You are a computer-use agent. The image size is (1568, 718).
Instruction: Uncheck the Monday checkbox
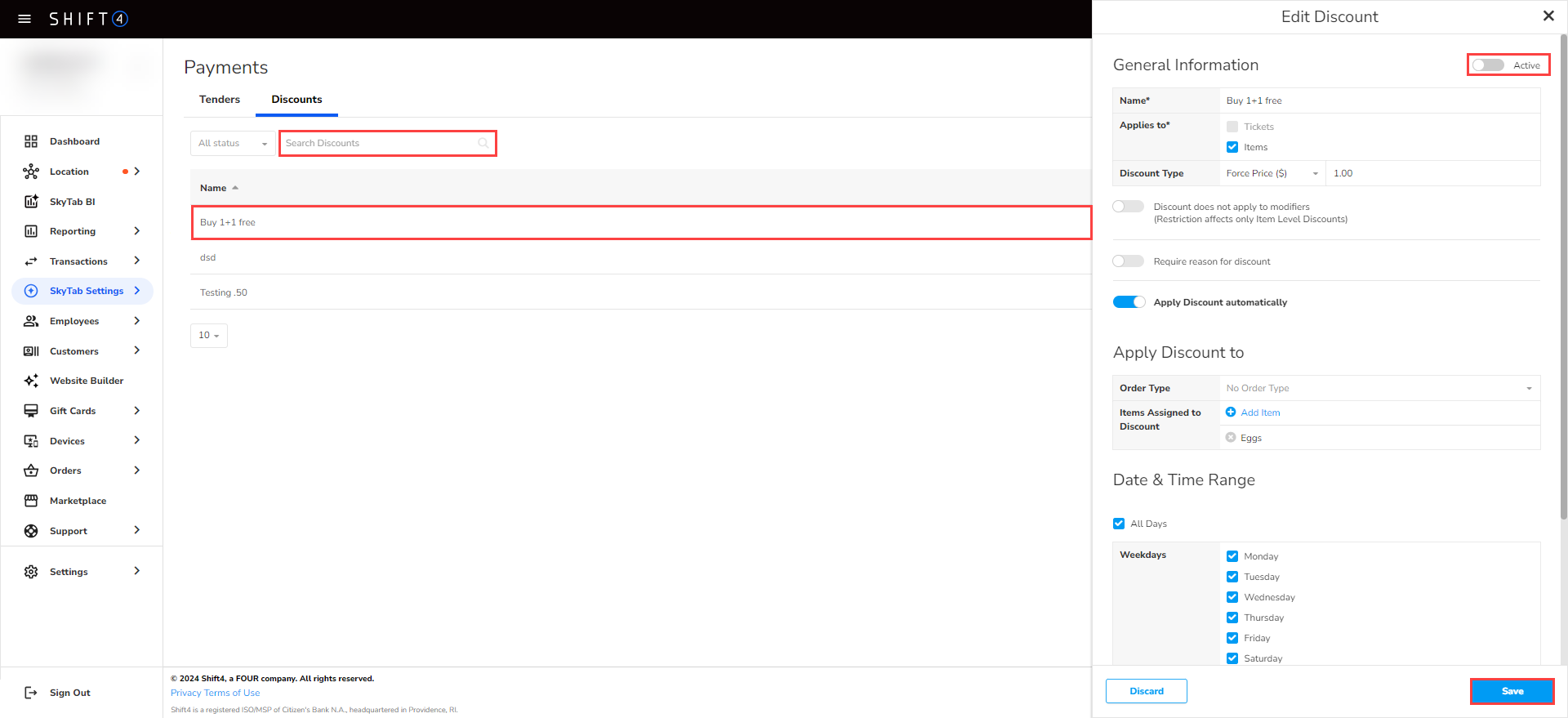click(1232, 556)
